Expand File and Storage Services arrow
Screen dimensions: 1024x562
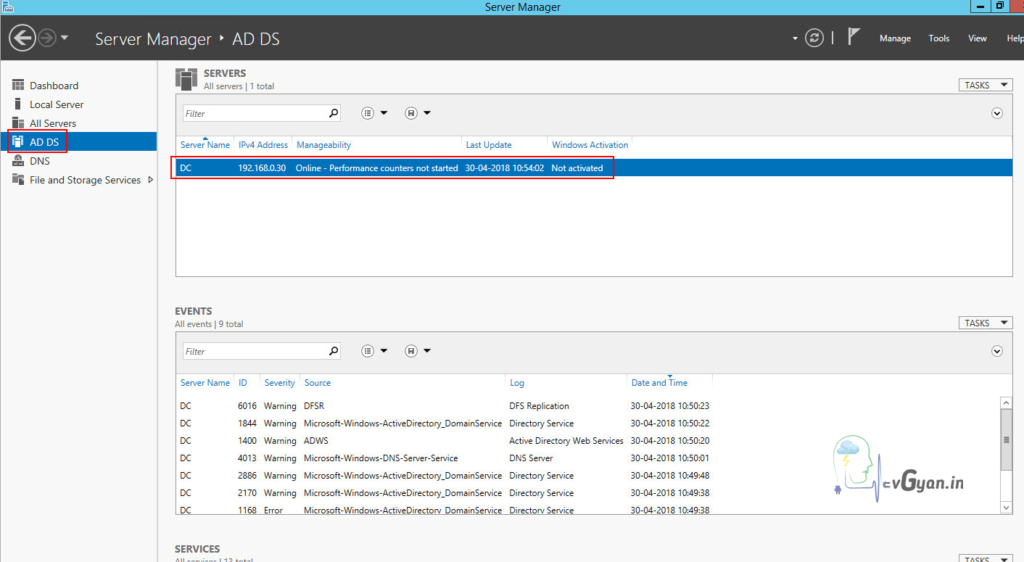(151, 180)
